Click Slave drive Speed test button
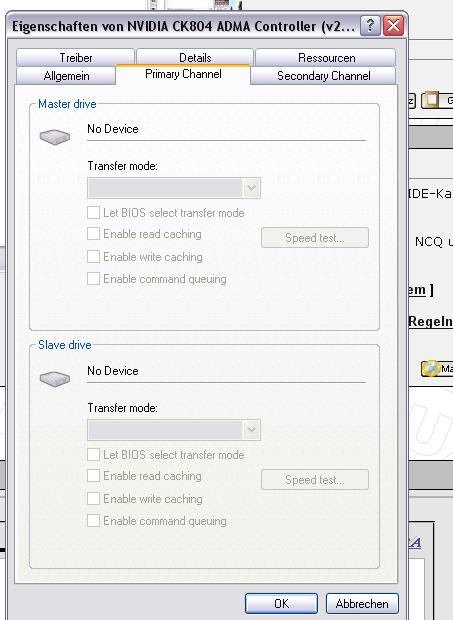 tap(315, 480)
